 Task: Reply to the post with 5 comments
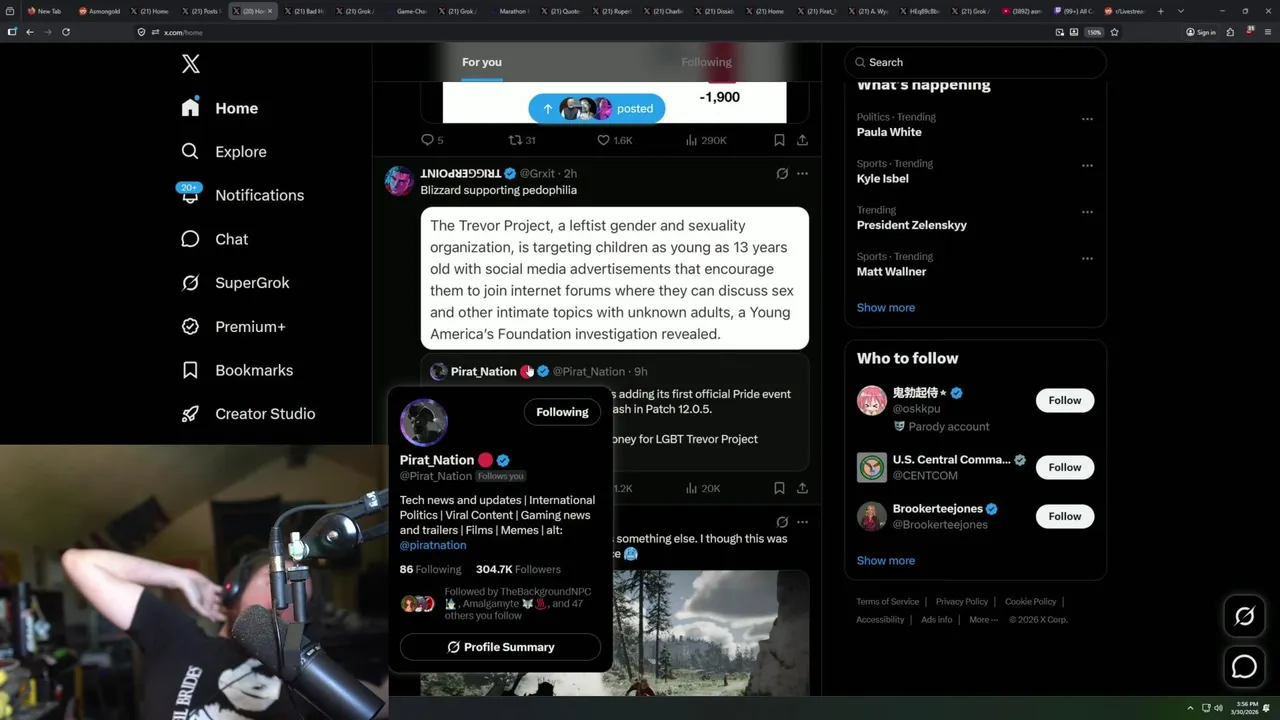coord(432,140)
